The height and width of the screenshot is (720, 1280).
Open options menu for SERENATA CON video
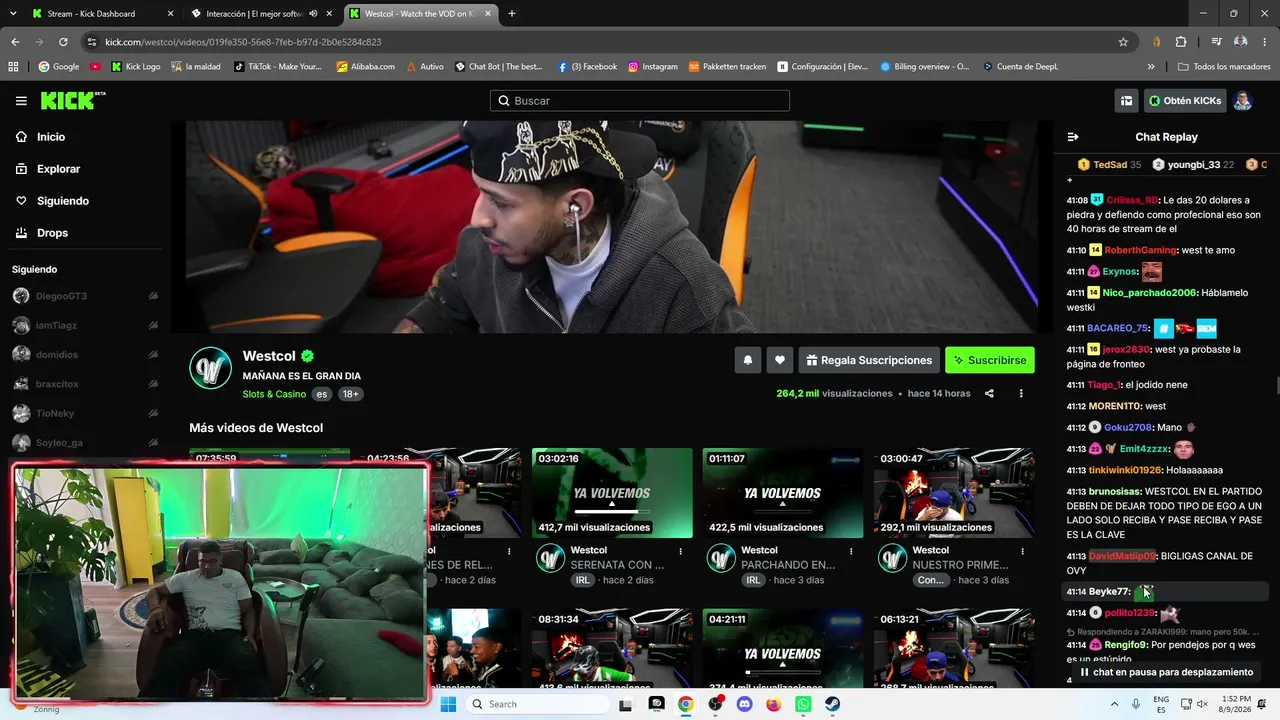(681, 551)
